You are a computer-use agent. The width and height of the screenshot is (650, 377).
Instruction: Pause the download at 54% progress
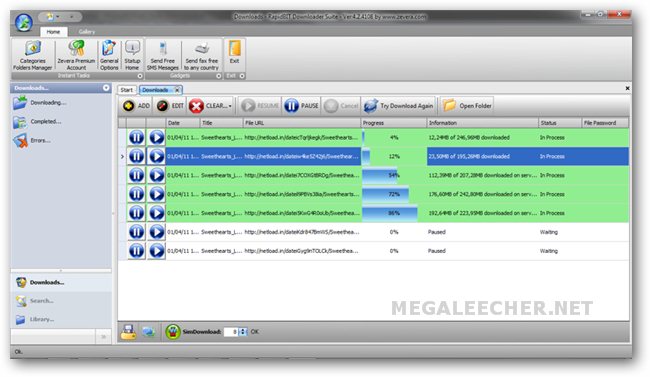click(x=136, y=175)
